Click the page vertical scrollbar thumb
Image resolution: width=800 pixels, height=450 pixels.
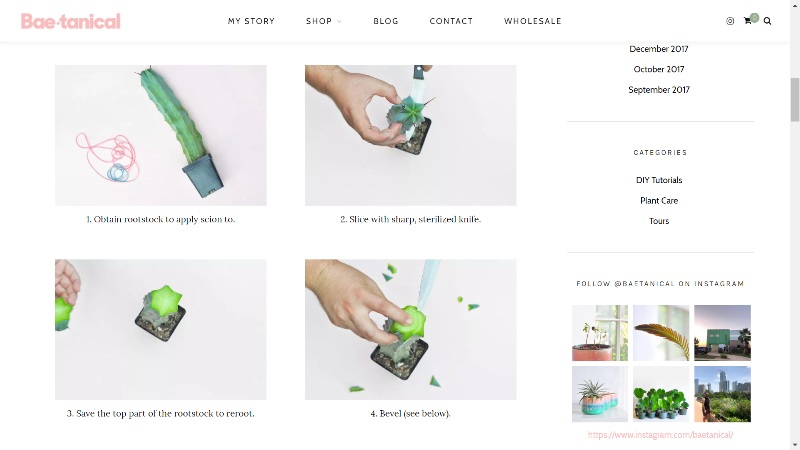point(795,99)
